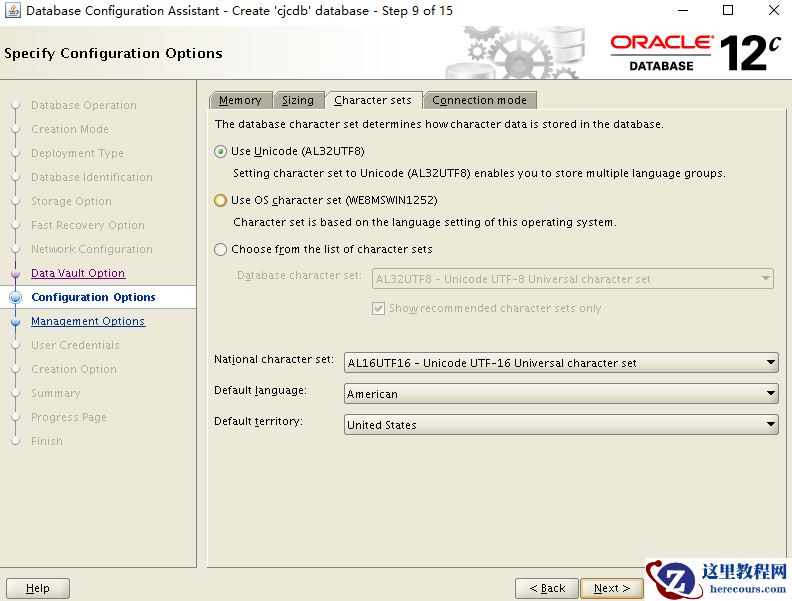This screenshot has width=792, height=601.
Task: Click the Storage Option step label
Action: [x=71, y=201]
